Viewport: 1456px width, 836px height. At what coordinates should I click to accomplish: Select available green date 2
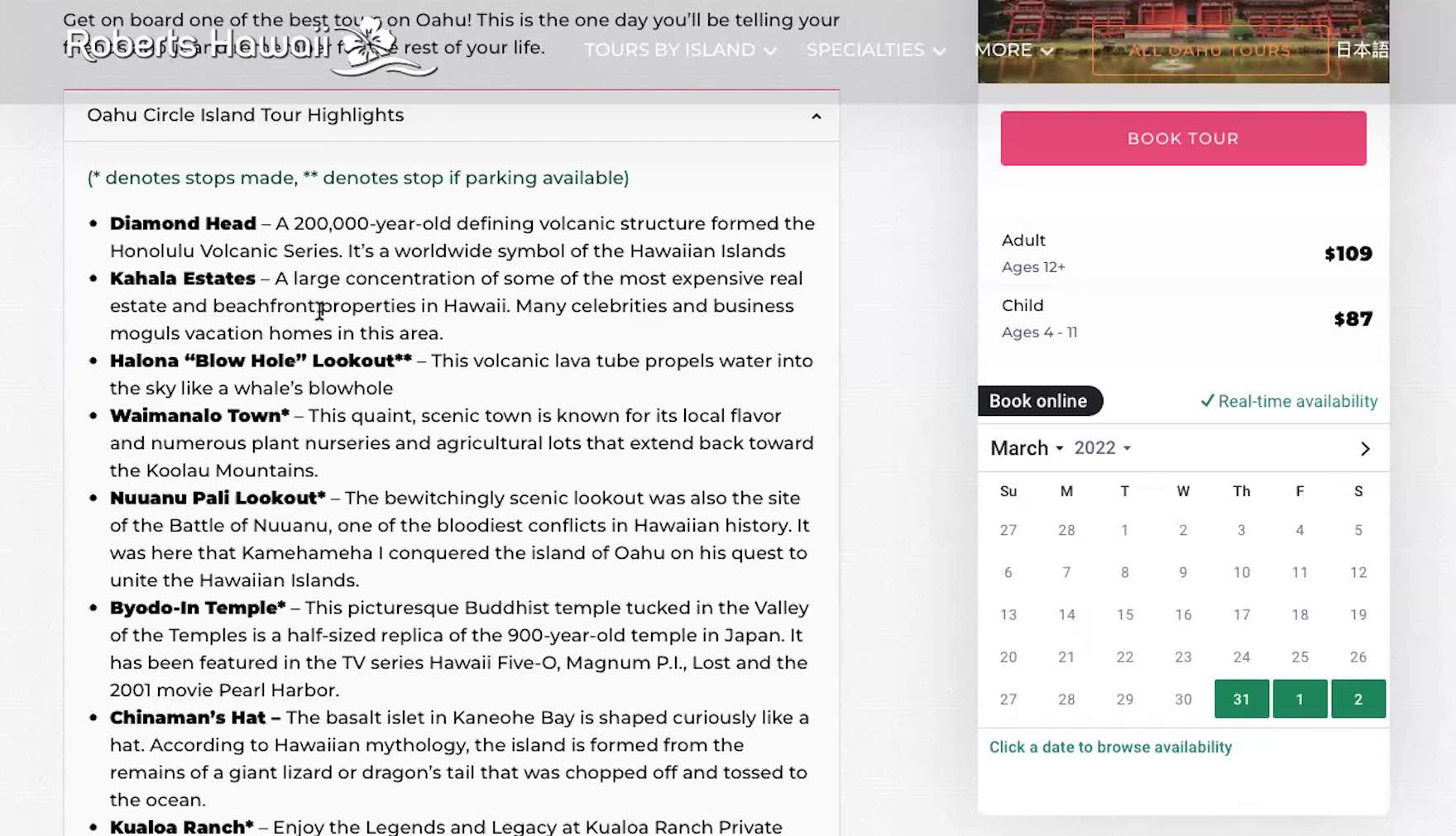point(1358,700)
